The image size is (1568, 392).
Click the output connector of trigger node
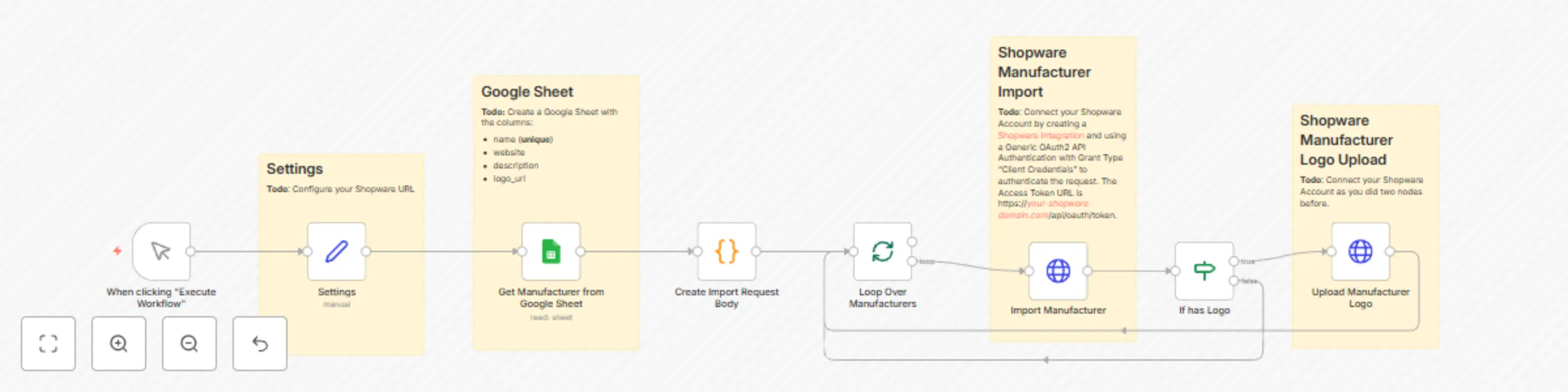(x=190, y=252)
